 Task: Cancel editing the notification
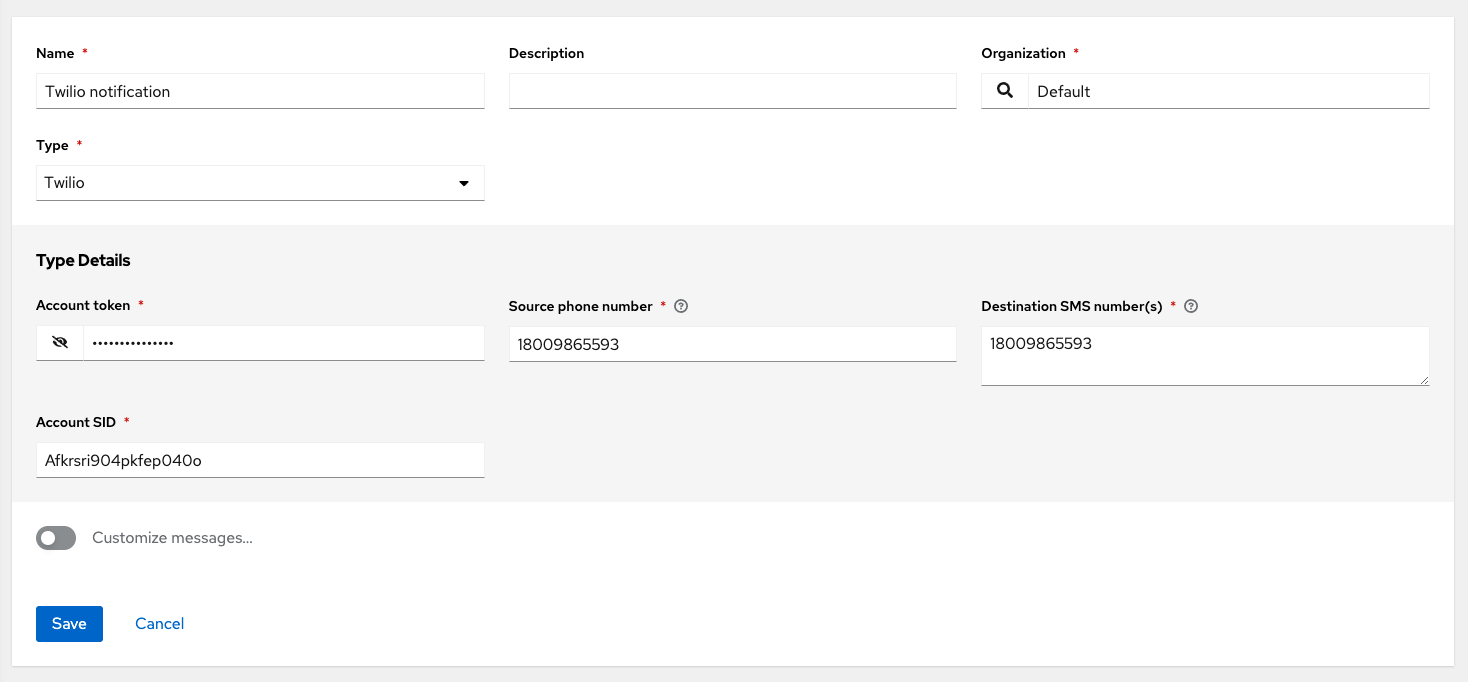pos(159,623)
